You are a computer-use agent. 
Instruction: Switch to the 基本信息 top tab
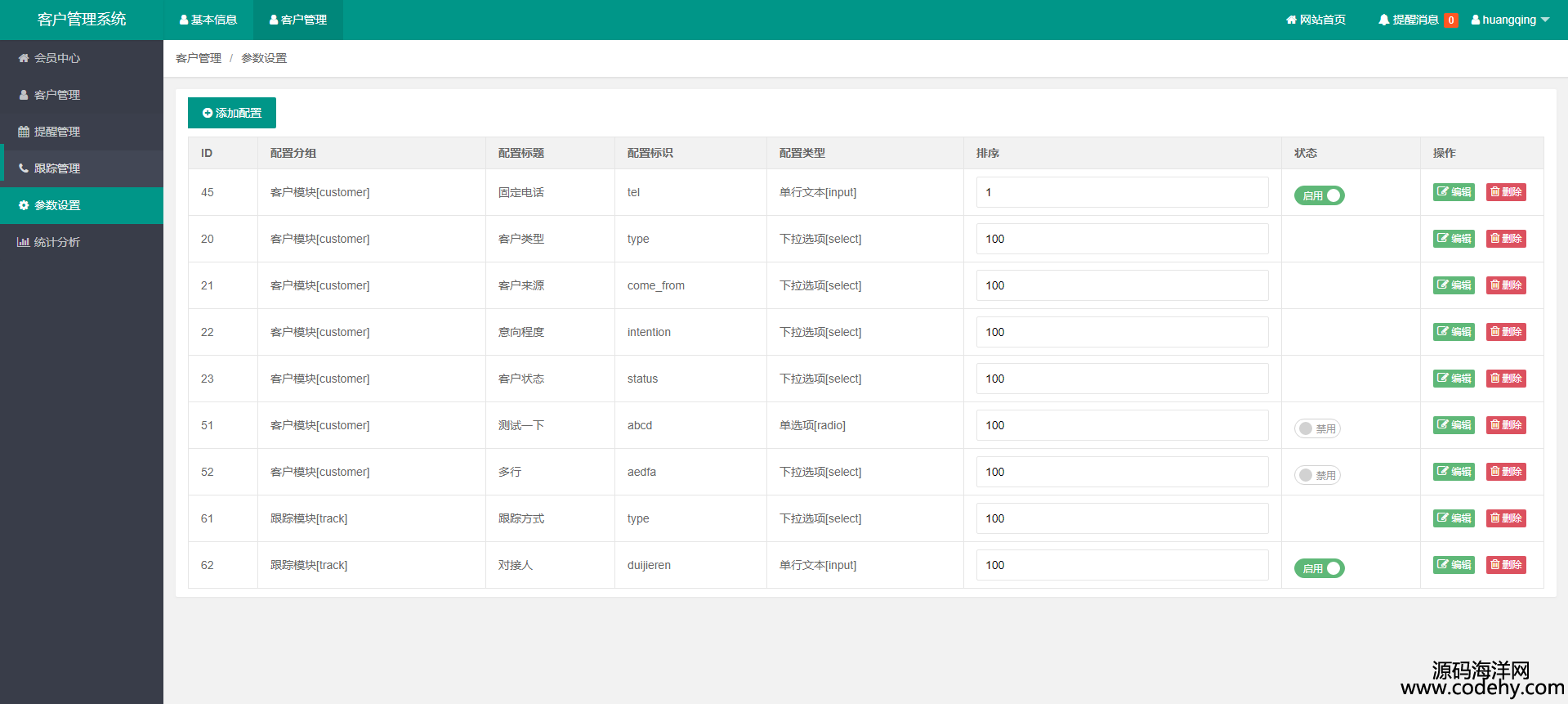click(208, 20)
